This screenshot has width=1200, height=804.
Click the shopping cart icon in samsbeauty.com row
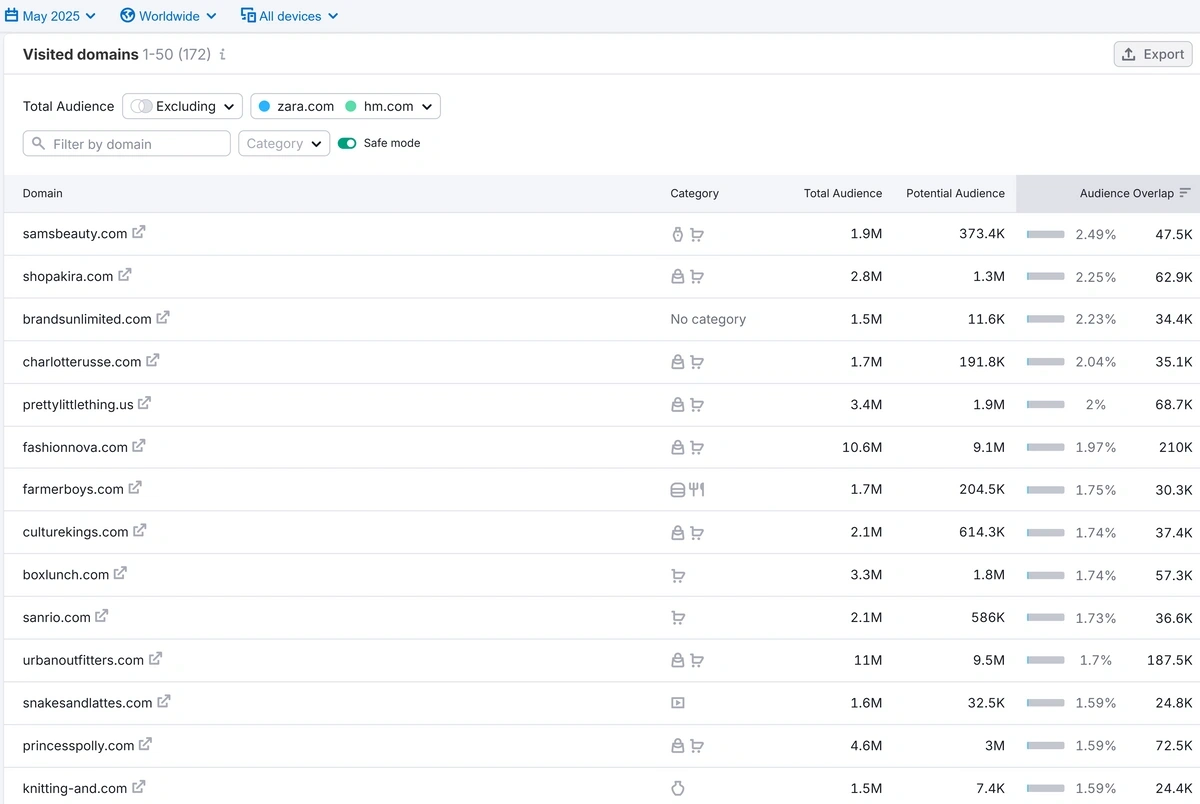[697, 235]
